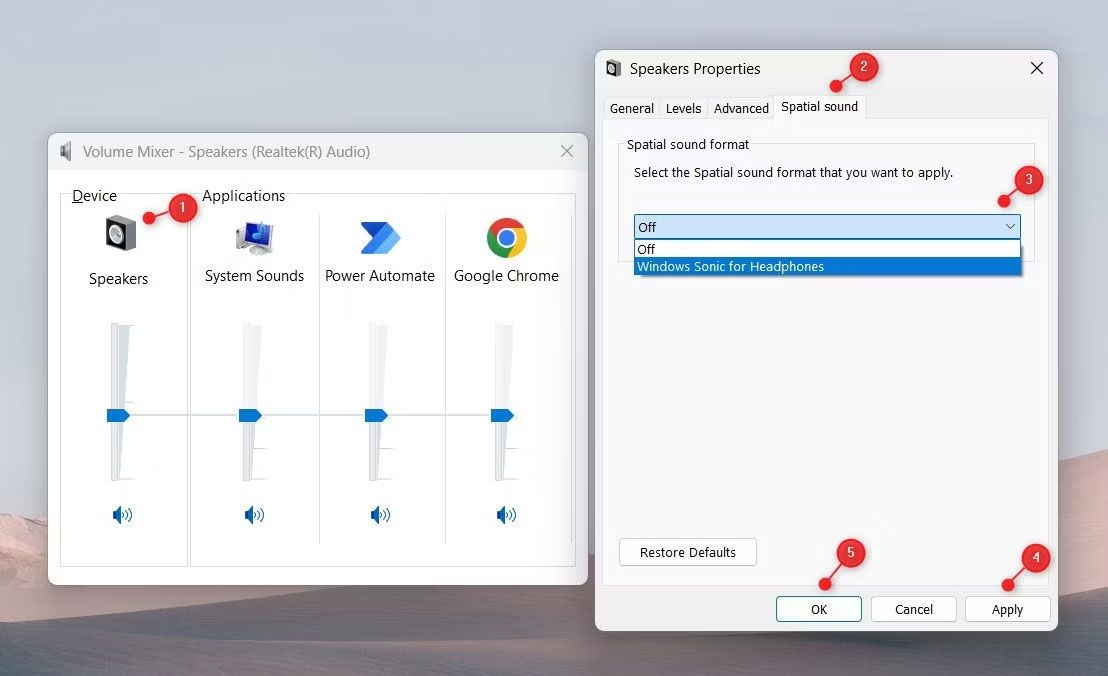Mute Google Chrome volume

pos(506,515)
